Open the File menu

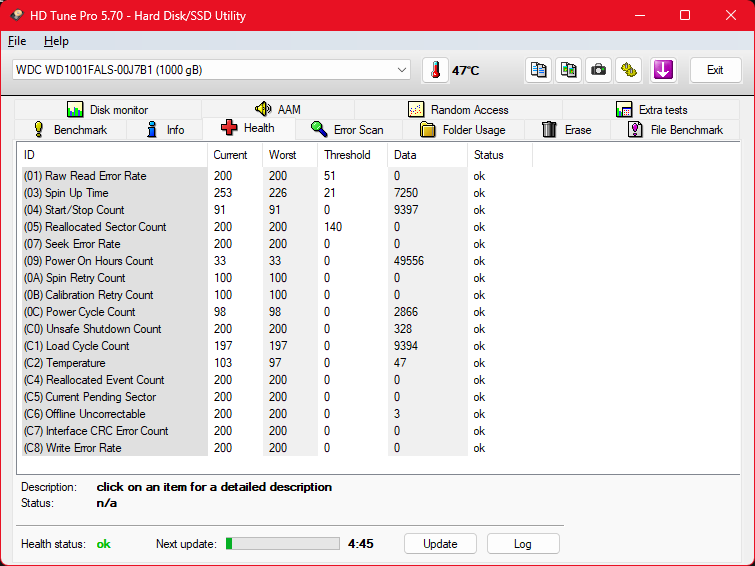17,41
